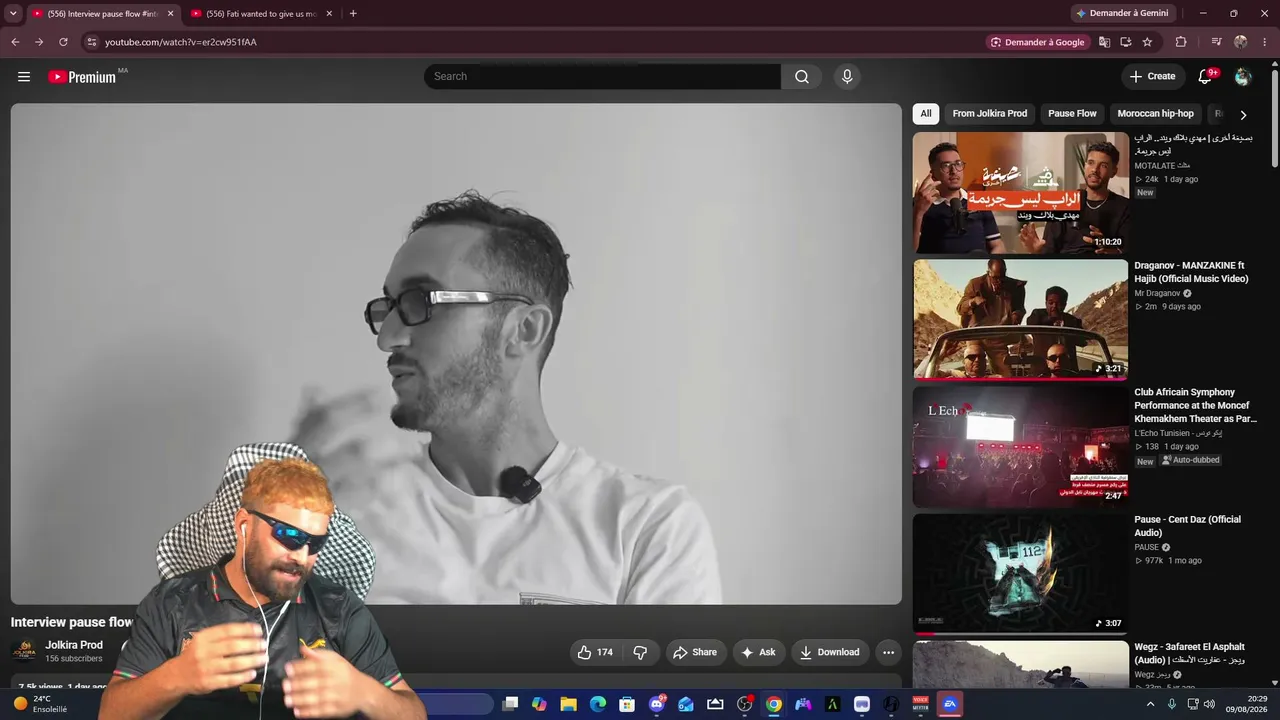Open Club Africain Symphony video thumbnail
This screenshot has width=1280, height=720.
(x=1020, y=447)
